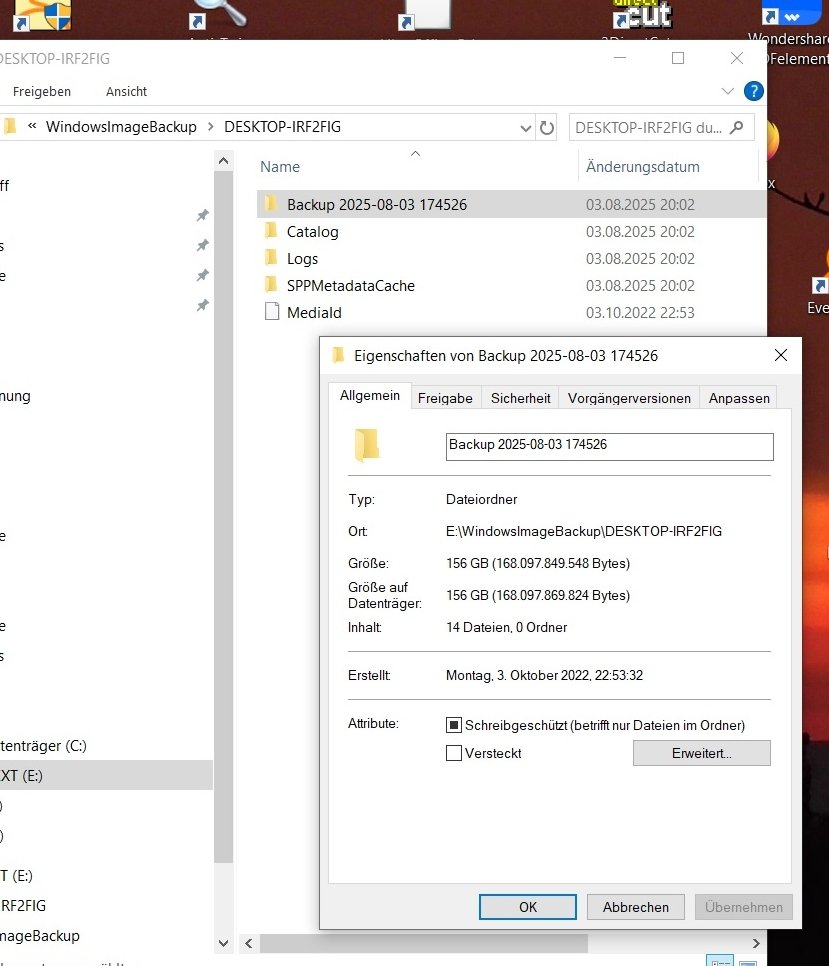Screen dimensions: 829x966
Task: Click the horizontal scrollbar right arrow
Action: point(756,943)
